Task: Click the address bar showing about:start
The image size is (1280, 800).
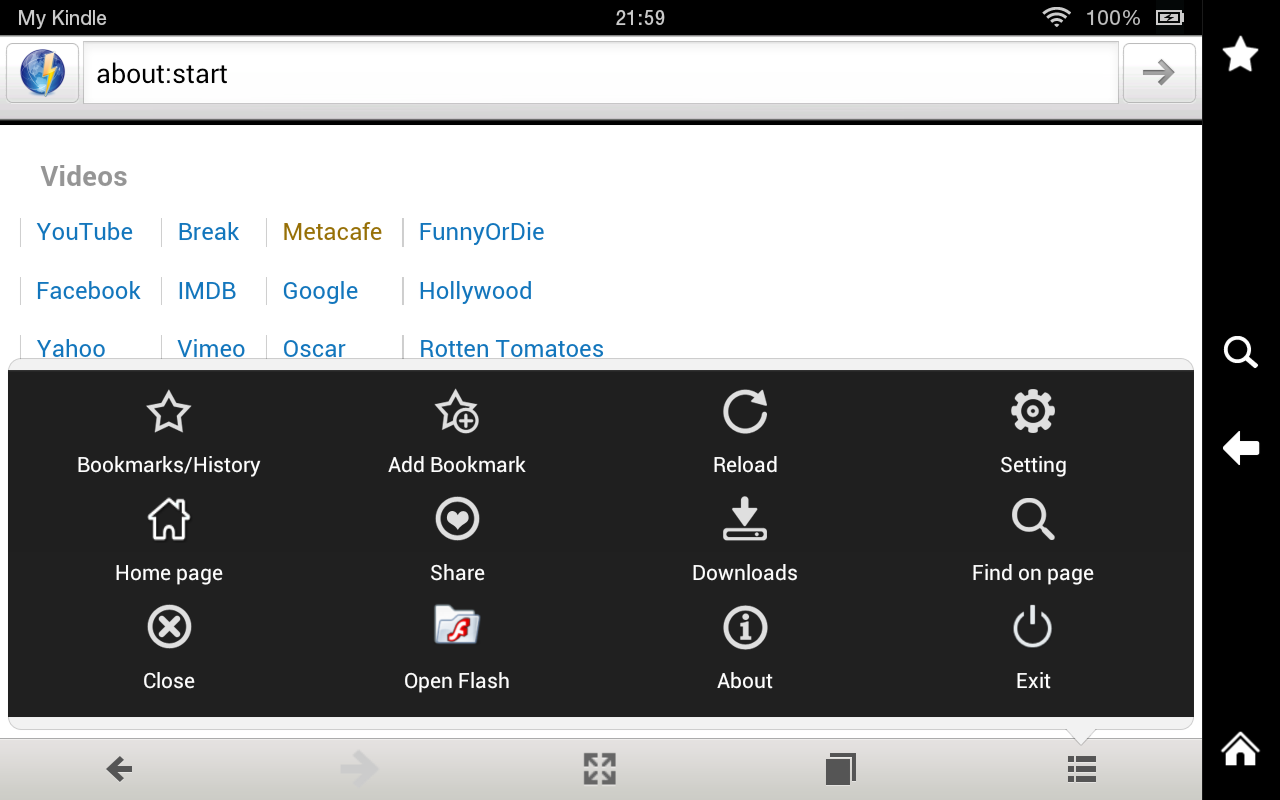Action: coord(600,73)
